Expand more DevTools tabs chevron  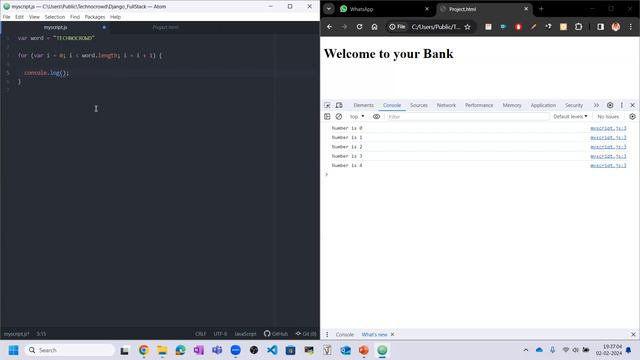596,105
